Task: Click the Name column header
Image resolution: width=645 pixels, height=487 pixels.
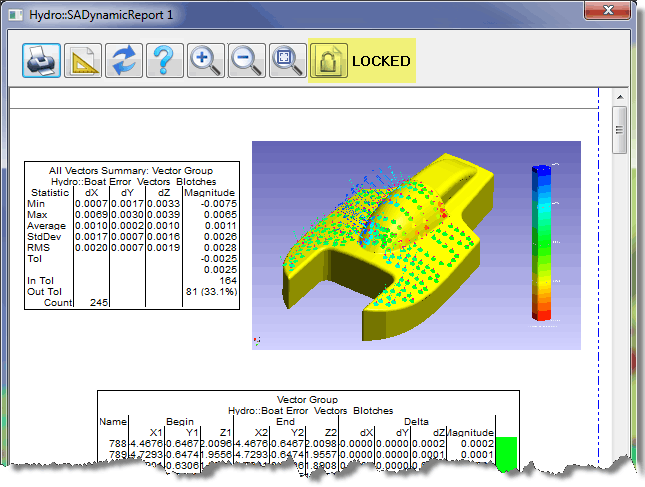Action: (x=113, y=422)
